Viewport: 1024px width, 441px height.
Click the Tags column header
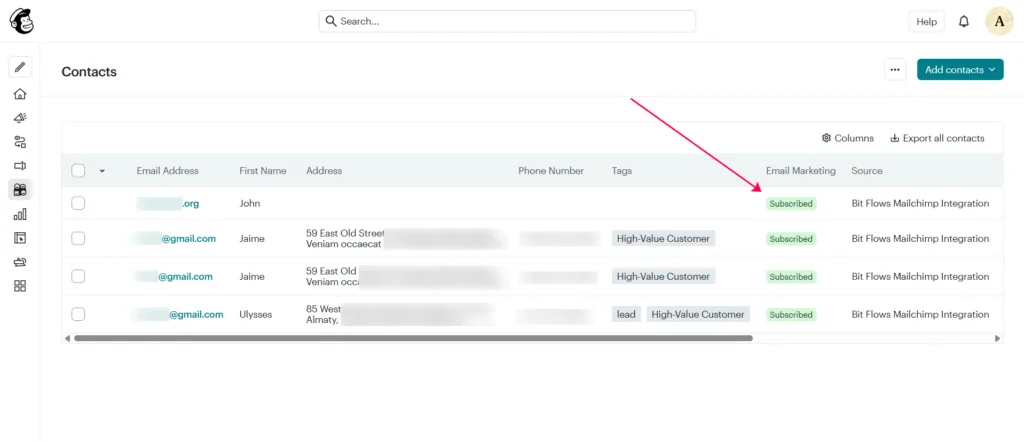pos(622,171)
